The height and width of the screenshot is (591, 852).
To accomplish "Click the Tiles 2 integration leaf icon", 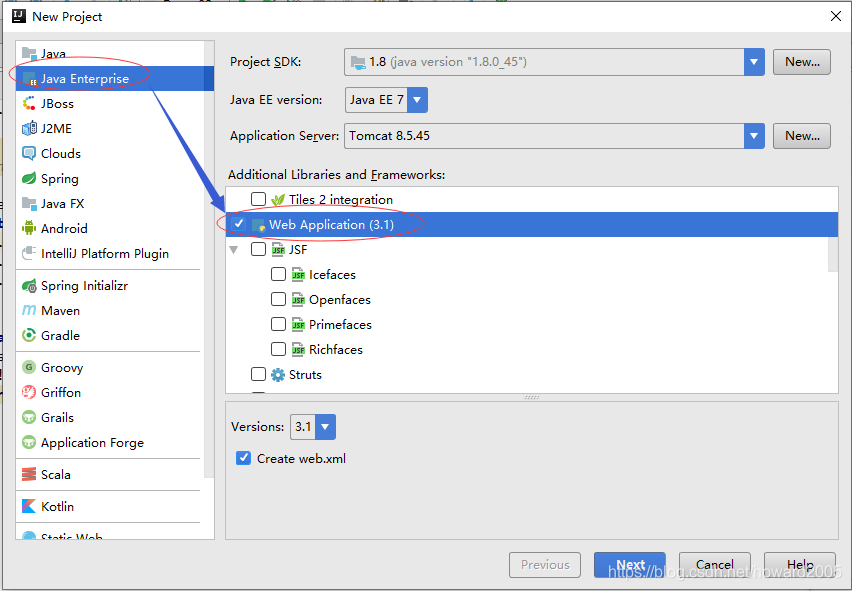I will click(x=278, y=200).
